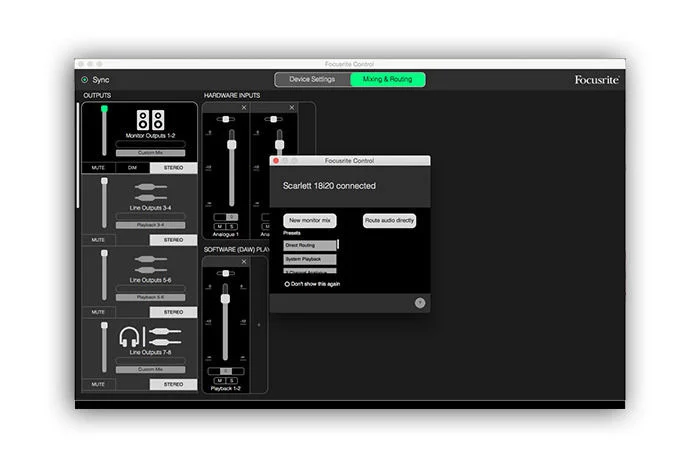The height and width of the screenshot is (471, 700).
Task: Mute Line Outputs 3-4
Action: (x=98, y=240)
